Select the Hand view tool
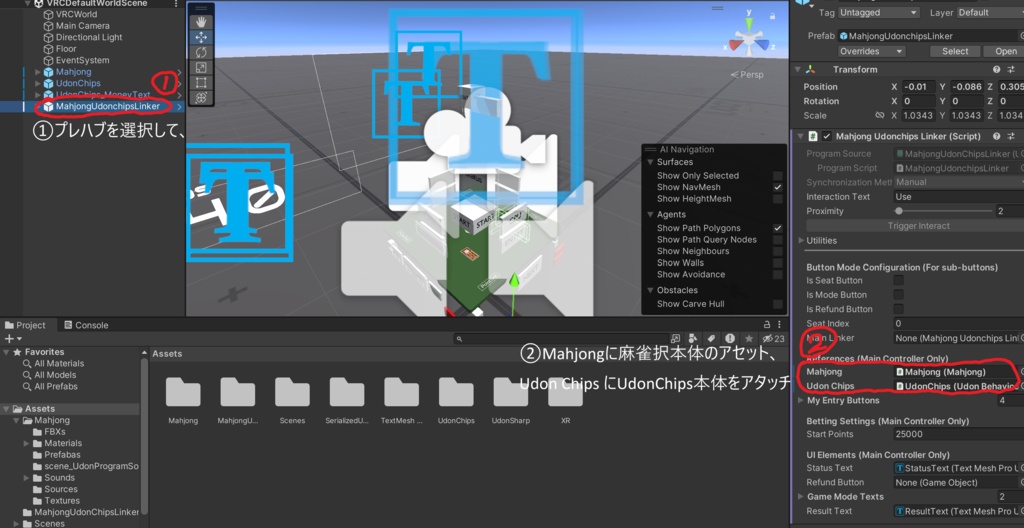This screenshot has height=528, width=1024. tap(201, 22)
